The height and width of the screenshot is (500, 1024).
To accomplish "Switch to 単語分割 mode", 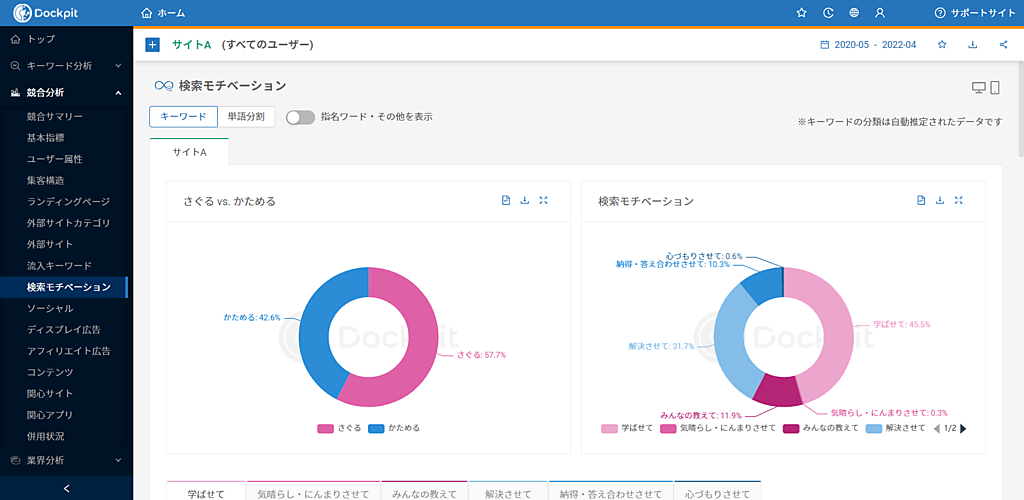I will point(246,117).
